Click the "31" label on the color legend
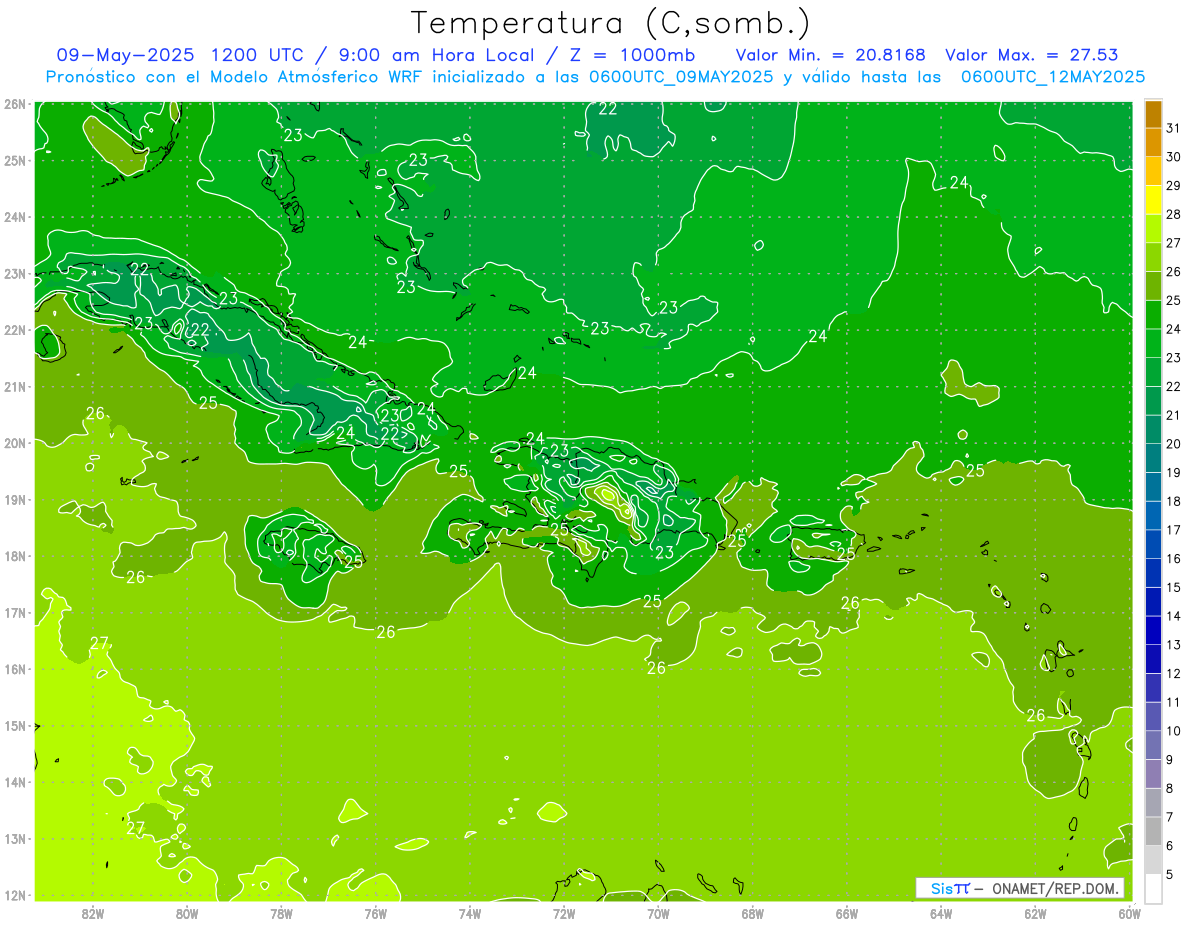Viewport: 1200px width, 927px height. pos(1174,128)
